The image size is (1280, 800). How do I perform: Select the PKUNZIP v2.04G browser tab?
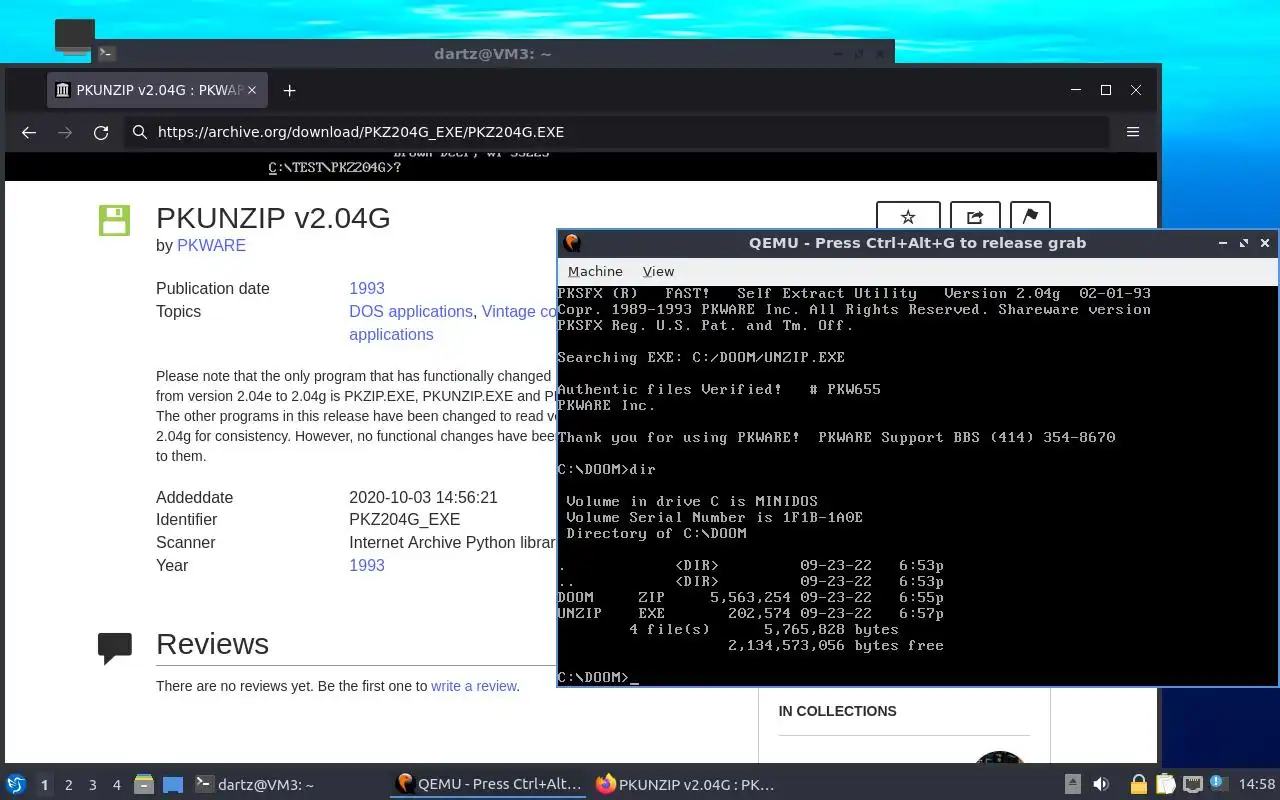(x=156, y=90)
